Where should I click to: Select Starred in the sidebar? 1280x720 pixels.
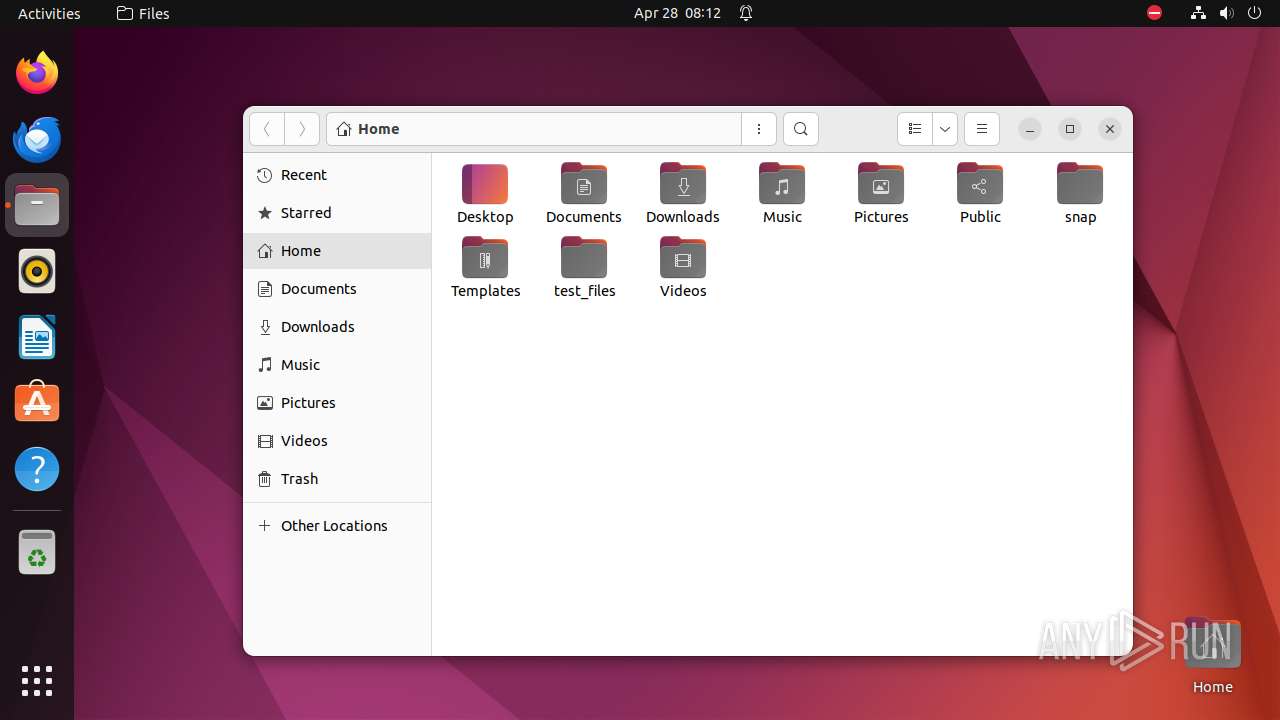[337, 213]
